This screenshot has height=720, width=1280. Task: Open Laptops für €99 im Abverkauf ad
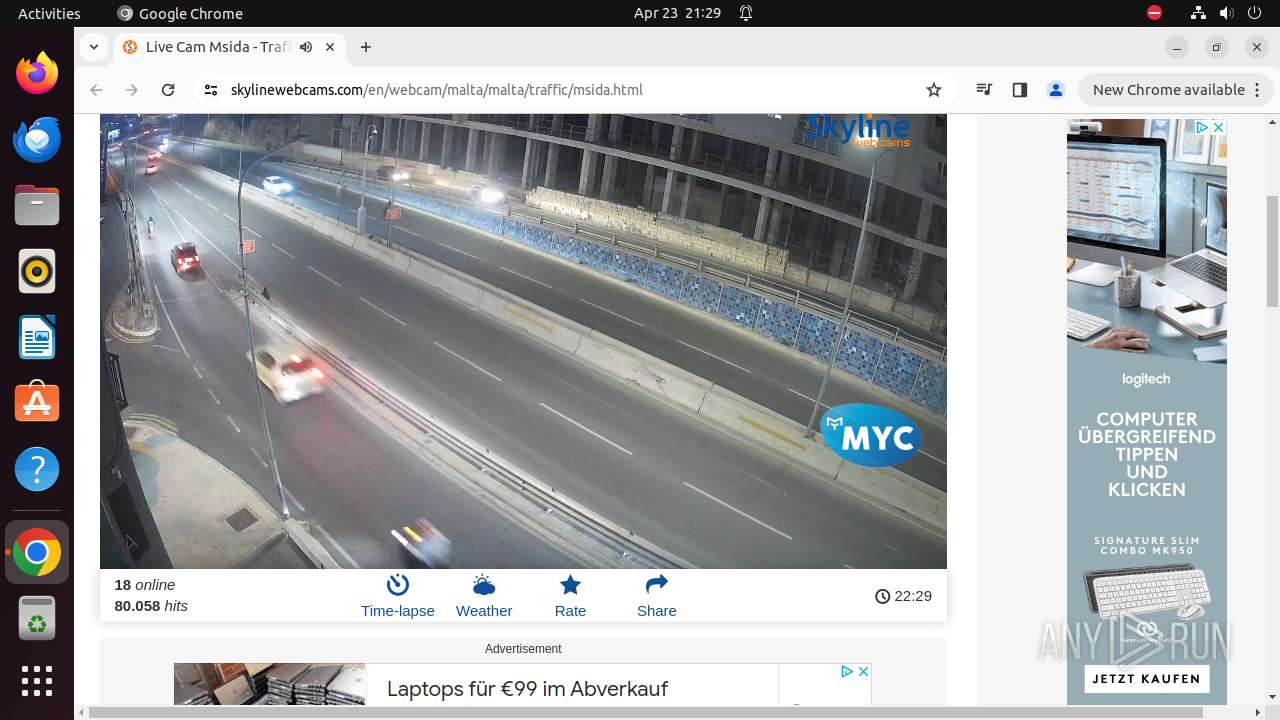click(527, 689)
